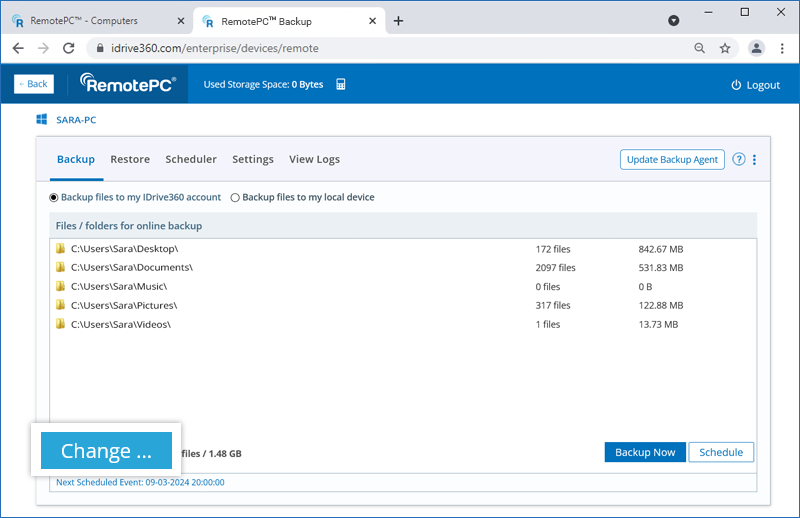Switch to the Restore tab
The height and width of the screenshot is (518, 800).
point(130,159)
